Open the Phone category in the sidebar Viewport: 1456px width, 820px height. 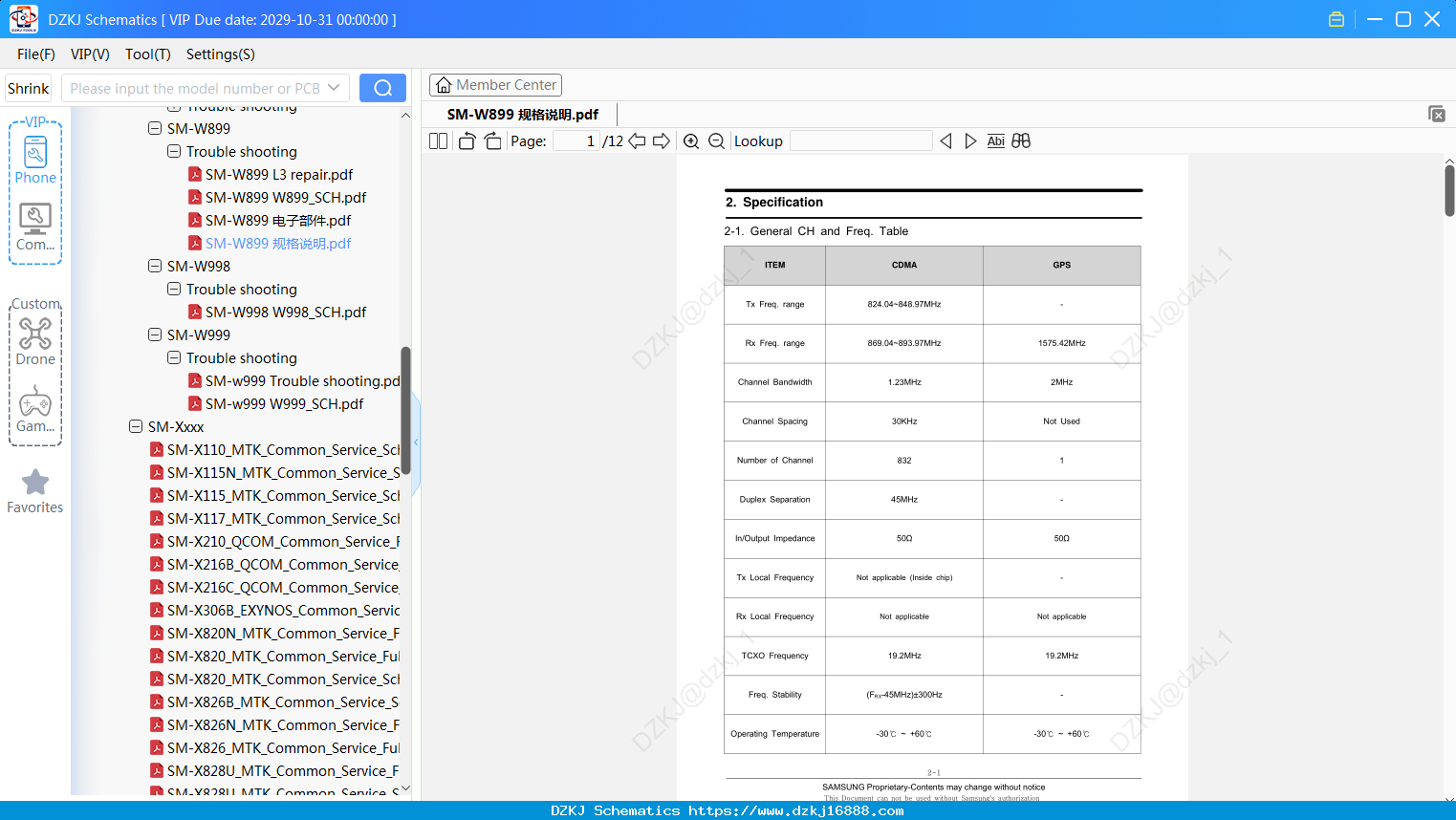point(35,160)
